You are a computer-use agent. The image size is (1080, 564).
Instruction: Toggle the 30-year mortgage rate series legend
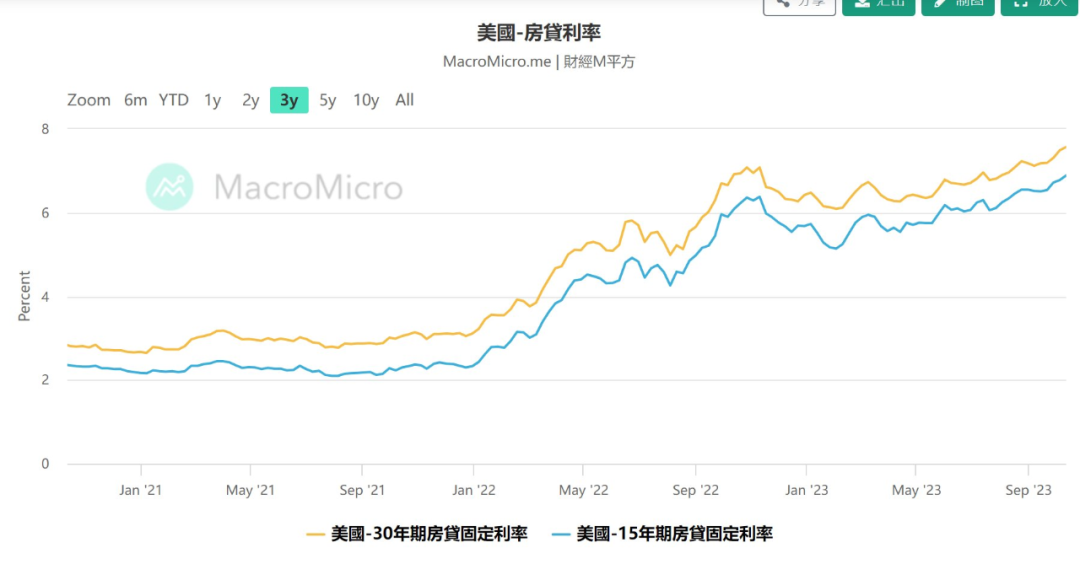coord(429,534)
